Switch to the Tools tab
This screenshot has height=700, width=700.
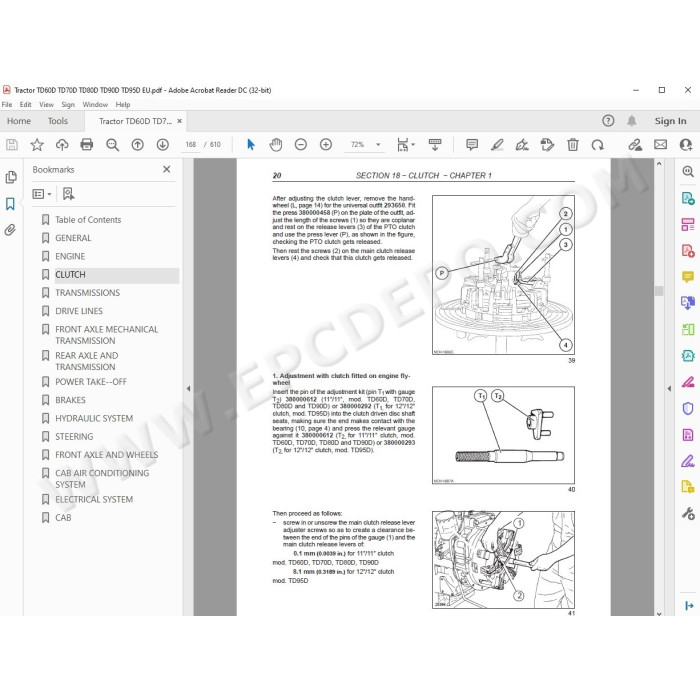click(58, 121)
